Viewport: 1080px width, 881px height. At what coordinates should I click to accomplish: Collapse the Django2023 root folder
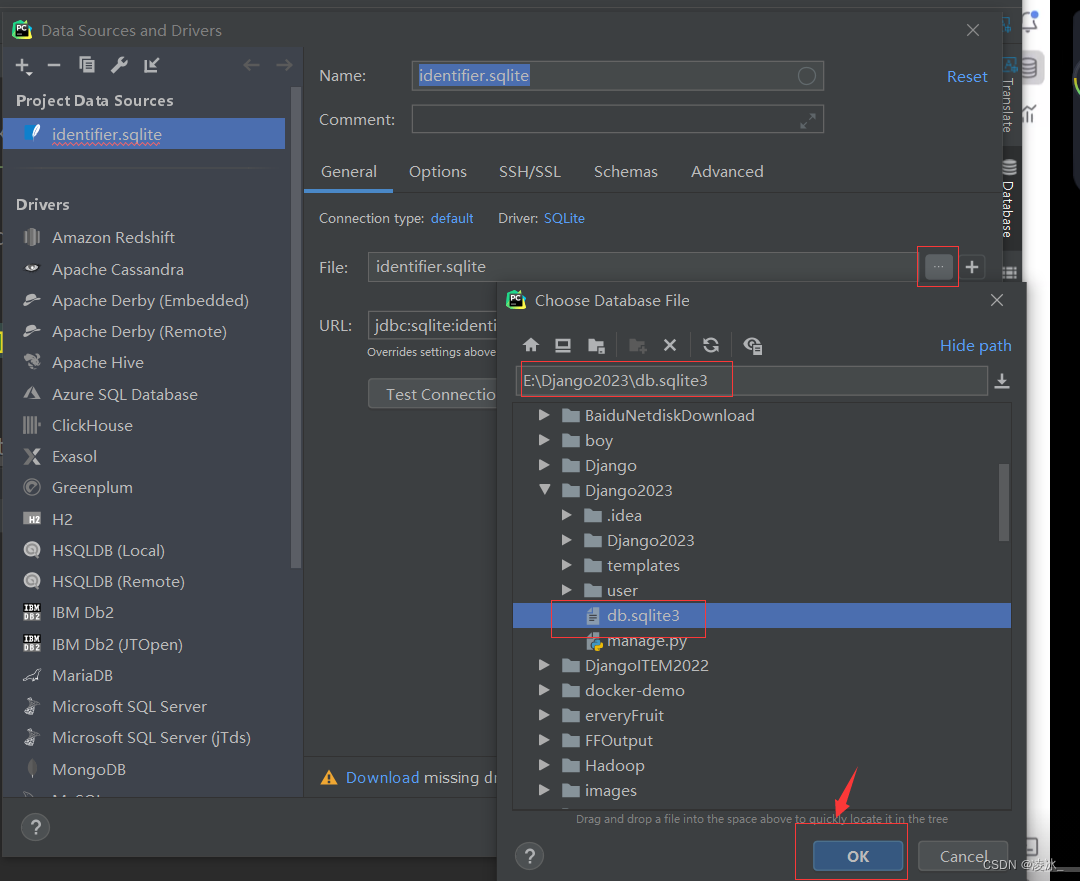click(x=544, y=490)
